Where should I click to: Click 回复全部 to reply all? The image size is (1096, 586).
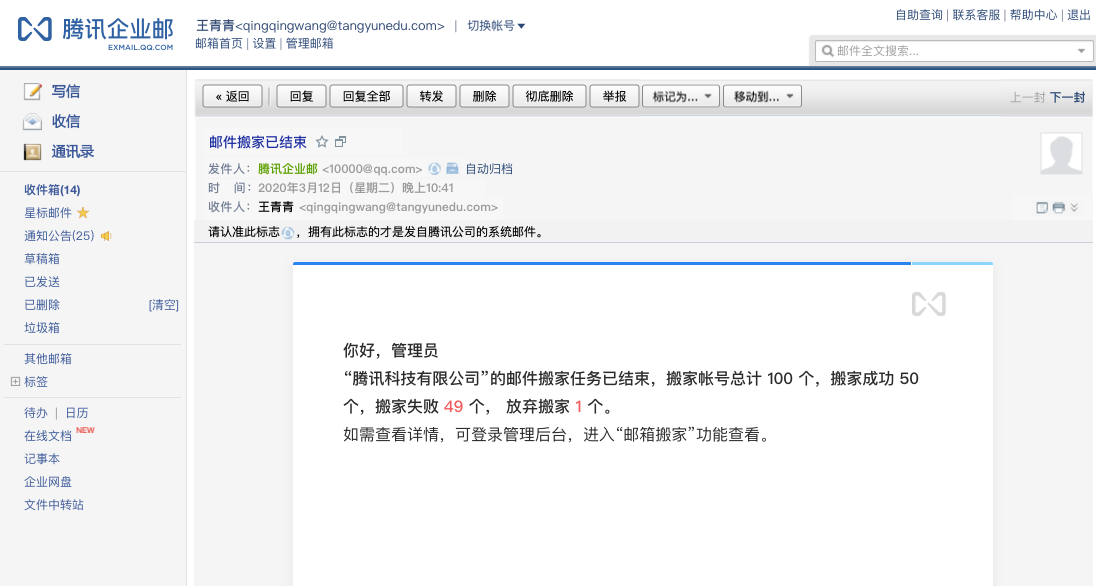pos(366,97)
